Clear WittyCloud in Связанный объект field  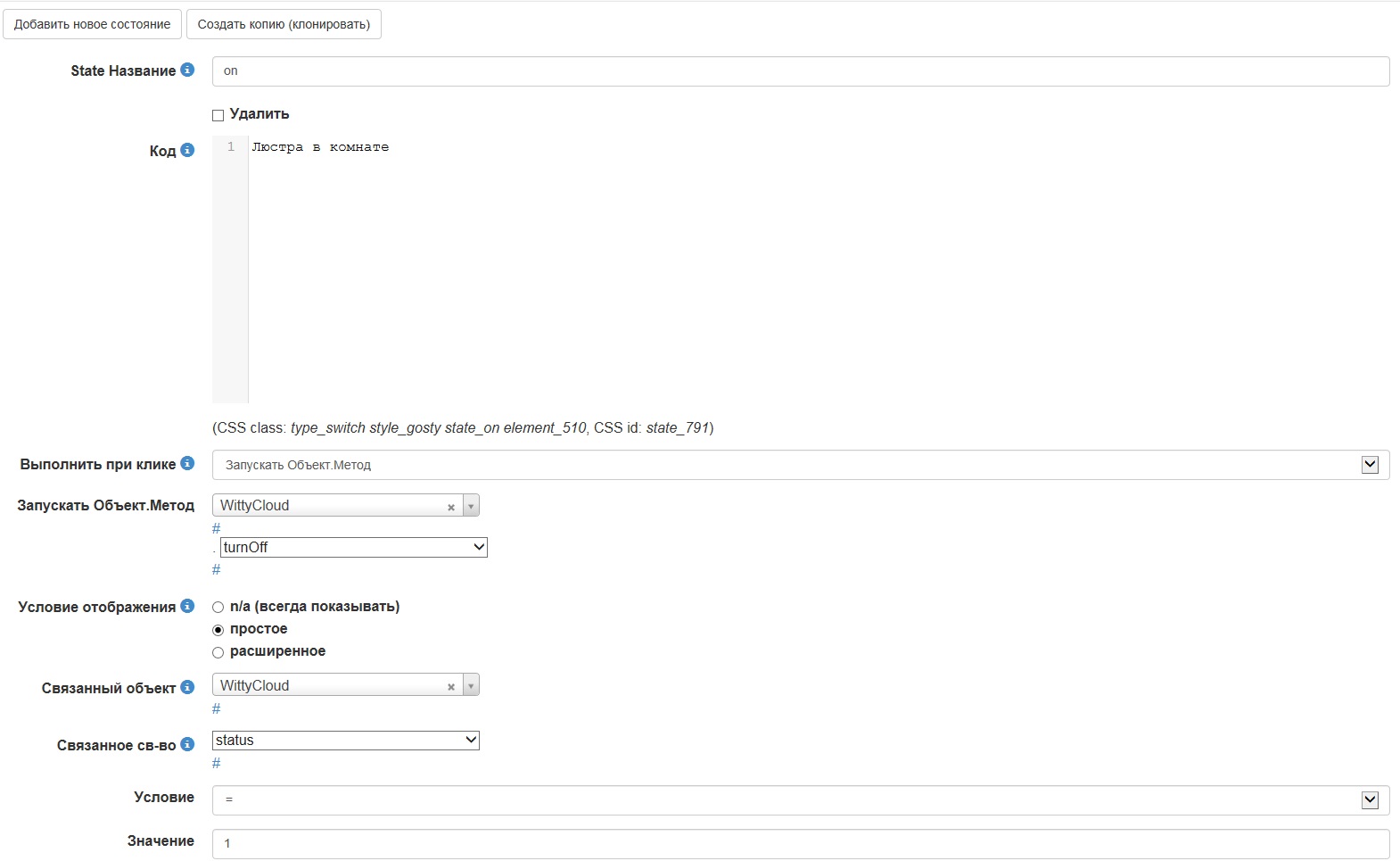tap(451, 686)
